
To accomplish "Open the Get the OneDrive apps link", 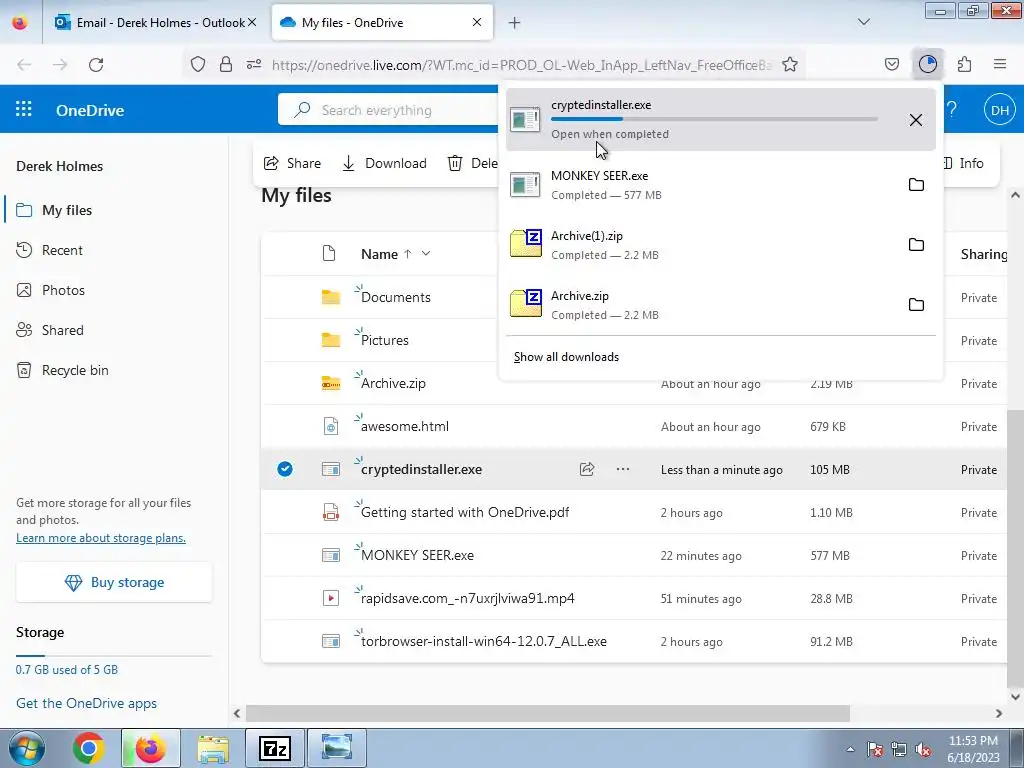I will coord(86,703).
